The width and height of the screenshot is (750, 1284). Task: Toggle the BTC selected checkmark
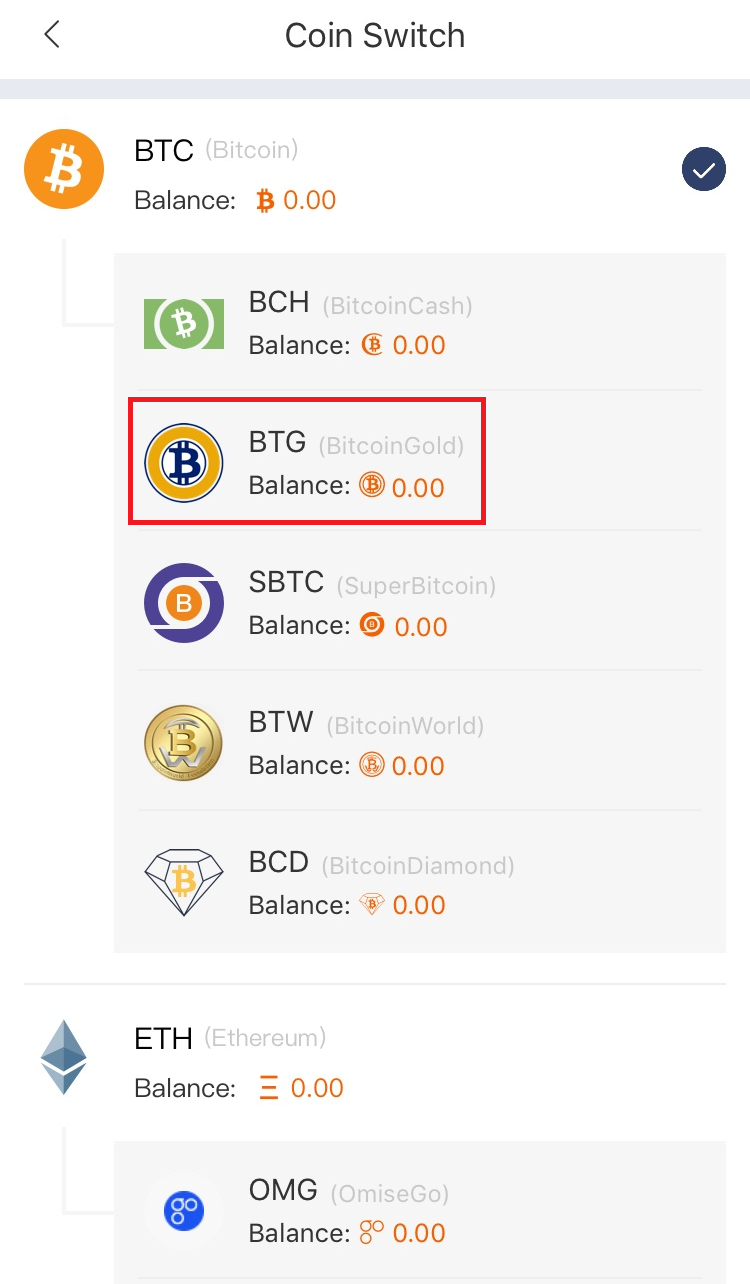[x=704, y=170]
